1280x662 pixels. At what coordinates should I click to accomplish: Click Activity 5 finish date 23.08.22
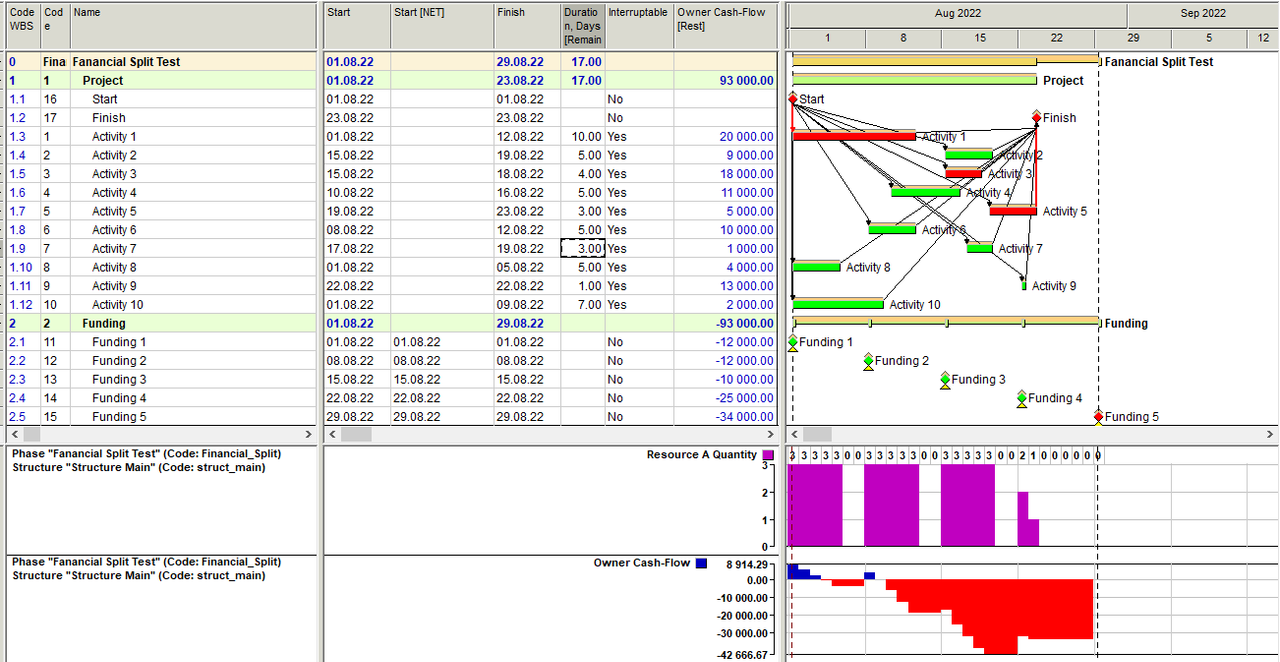(x=521, y=211)
